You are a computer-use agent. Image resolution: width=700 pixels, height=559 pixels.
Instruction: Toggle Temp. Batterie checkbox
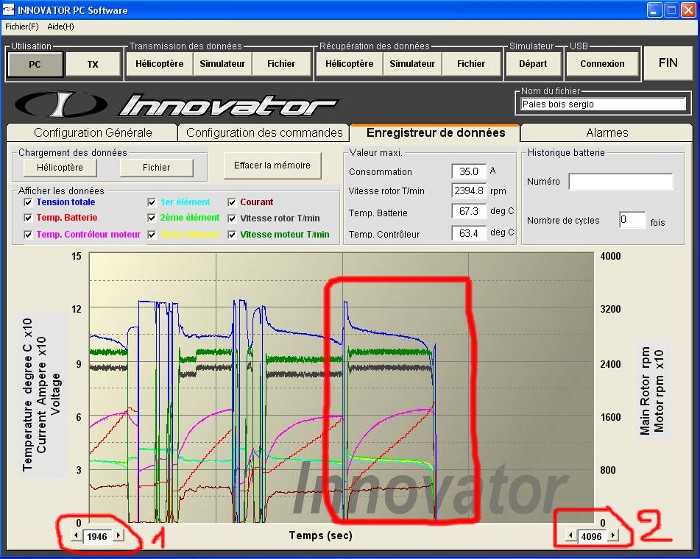(x=28, y=218)
